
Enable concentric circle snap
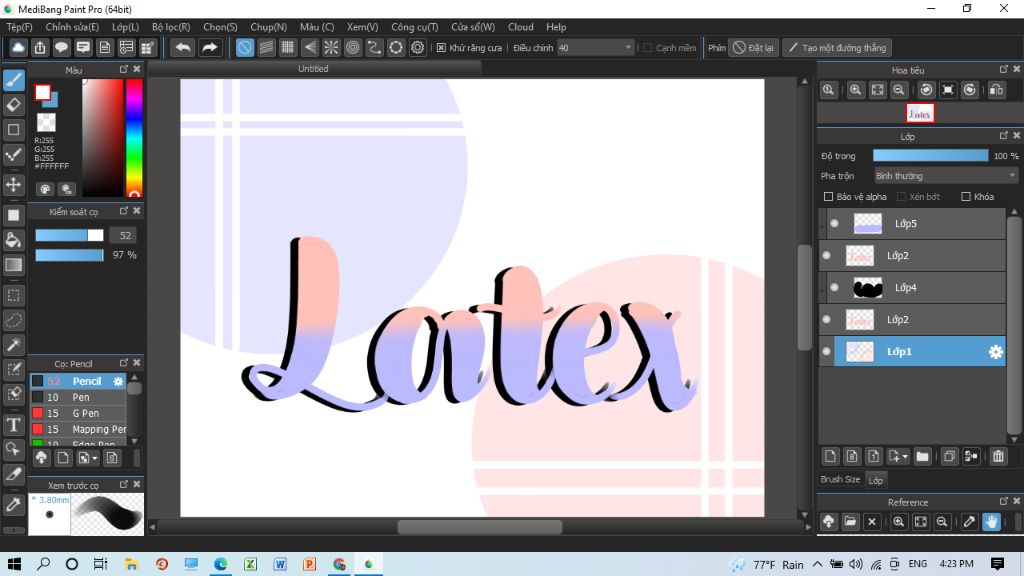(353, 48)
